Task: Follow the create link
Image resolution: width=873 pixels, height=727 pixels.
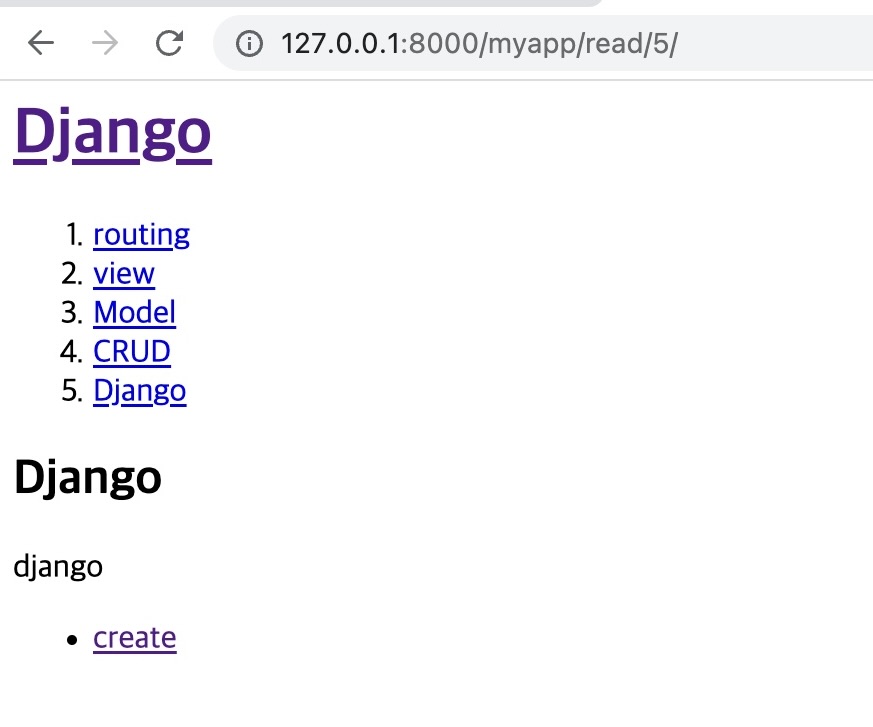Action: (135, 638)
